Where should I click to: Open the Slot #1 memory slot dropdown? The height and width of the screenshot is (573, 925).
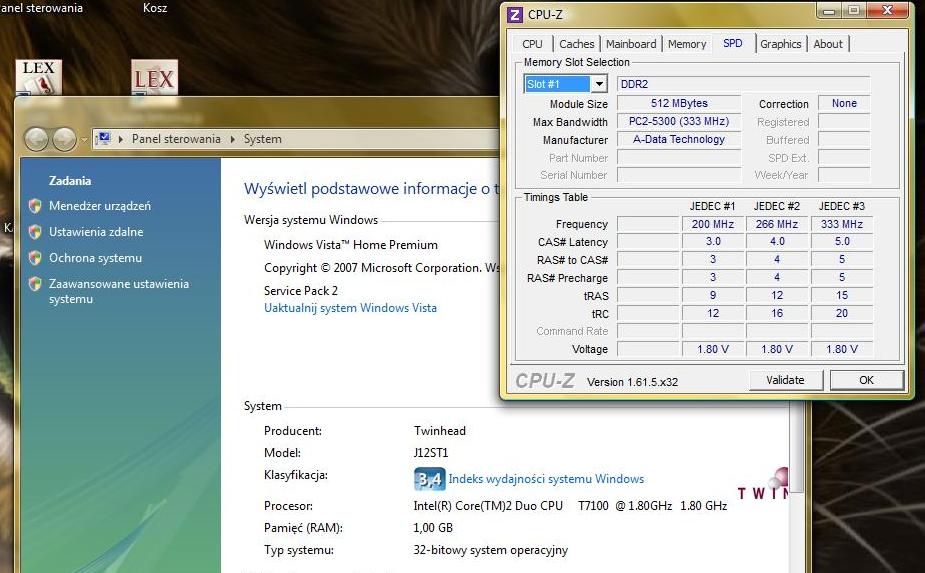click(x=599, y=84)
